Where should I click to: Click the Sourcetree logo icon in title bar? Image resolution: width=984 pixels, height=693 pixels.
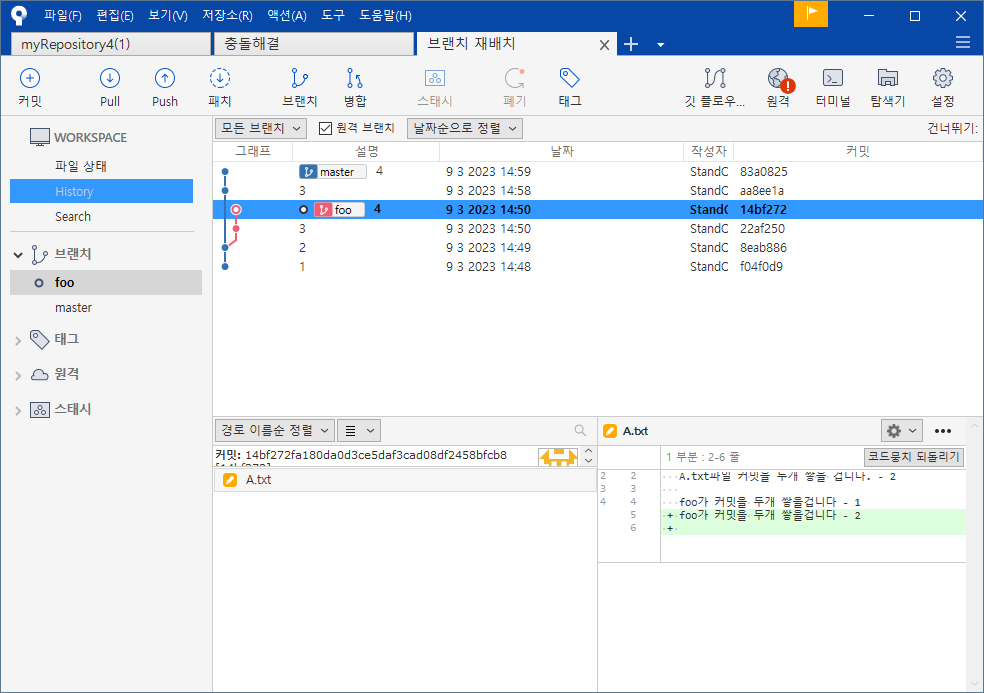tap(19, 15)
